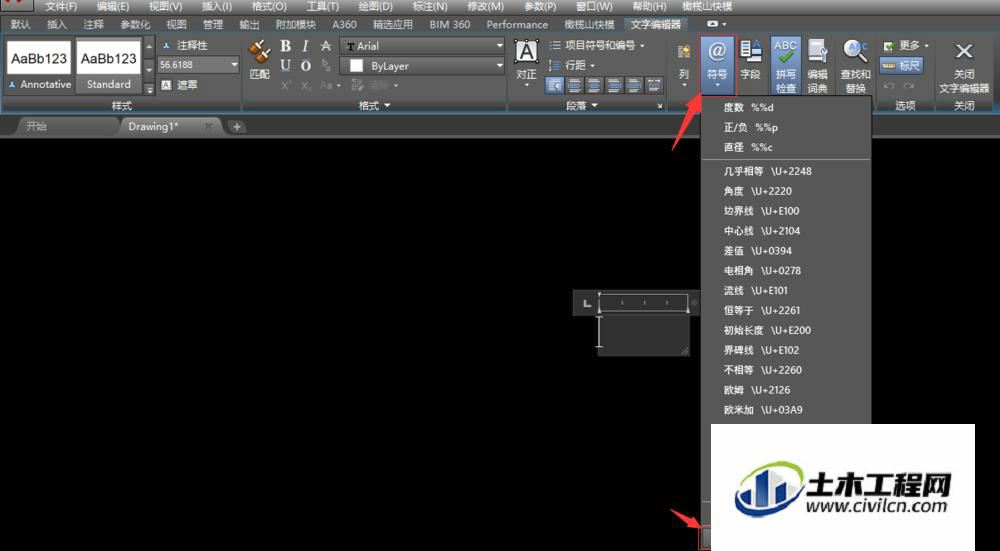
Task: Open the Edit (编辑) menu
Action: 113,6
